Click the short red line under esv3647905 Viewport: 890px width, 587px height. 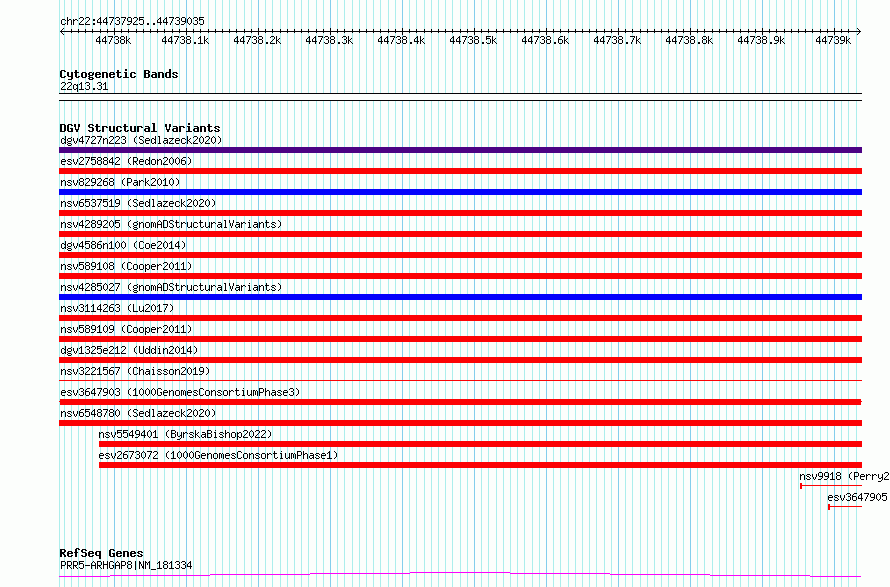coord(845,507)
